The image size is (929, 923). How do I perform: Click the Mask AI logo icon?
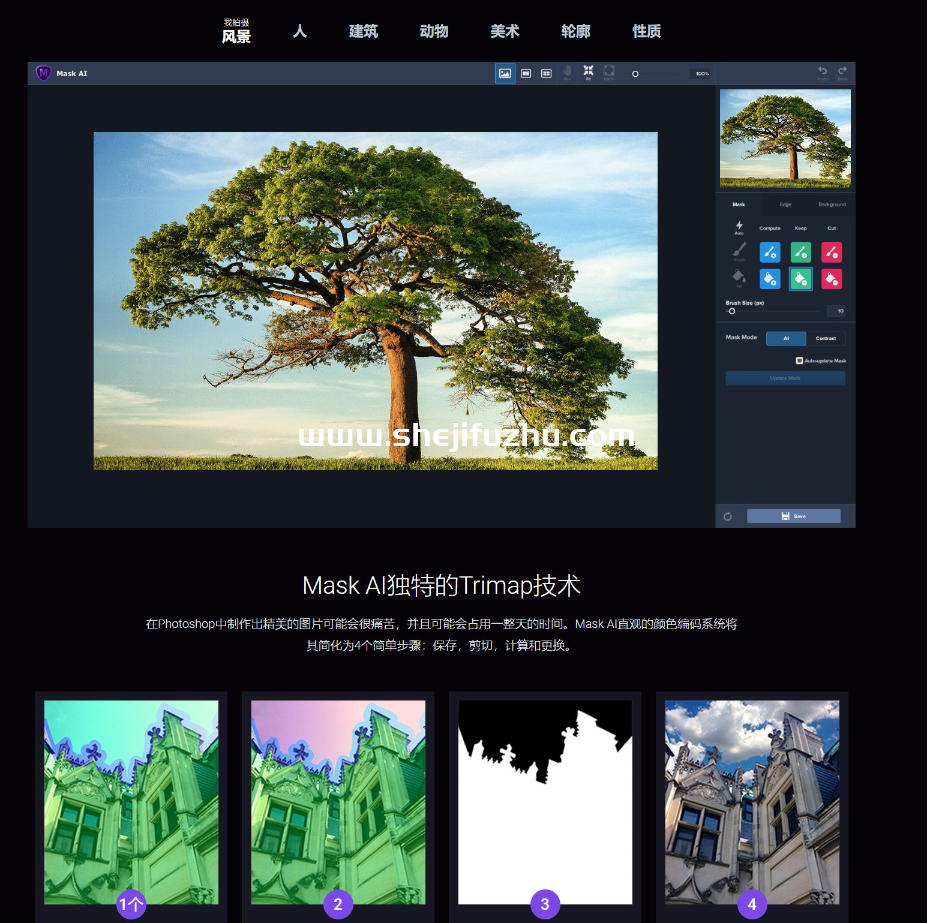pyautogui.click(x=43, y=73)
